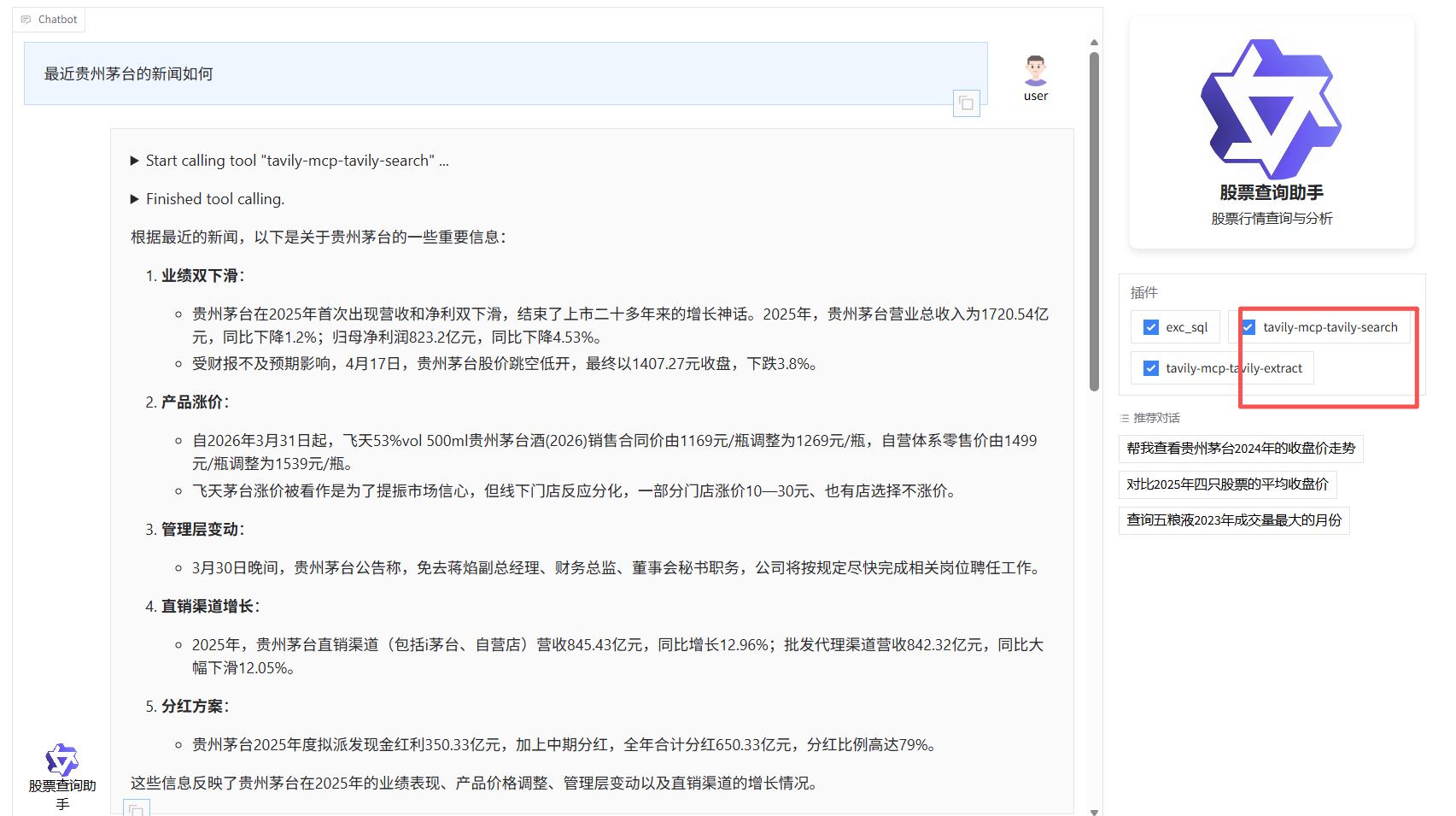Click the sentence beginning 根据最近的新闻
1456x816 pixels.
point(318,238)
